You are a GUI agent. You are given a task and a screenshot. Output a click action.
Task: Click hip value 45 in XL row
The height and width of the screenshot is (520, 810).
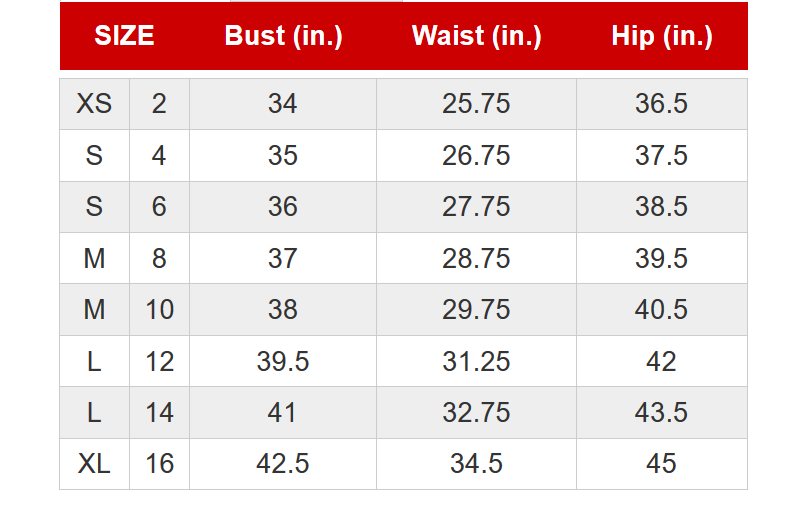coord(662,464)
